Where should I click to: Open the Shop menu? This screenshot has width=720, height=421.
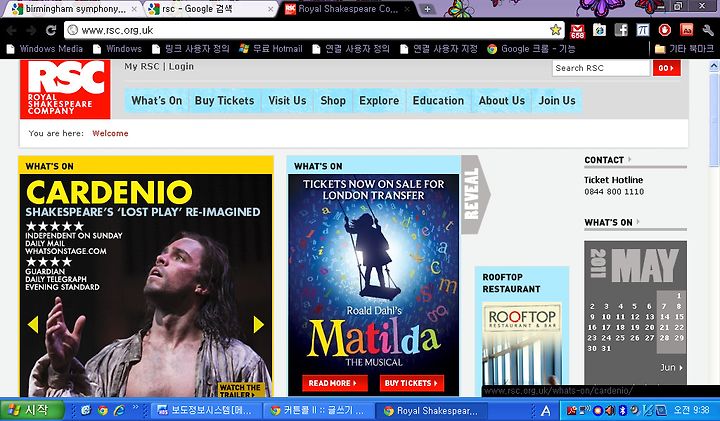333,101
